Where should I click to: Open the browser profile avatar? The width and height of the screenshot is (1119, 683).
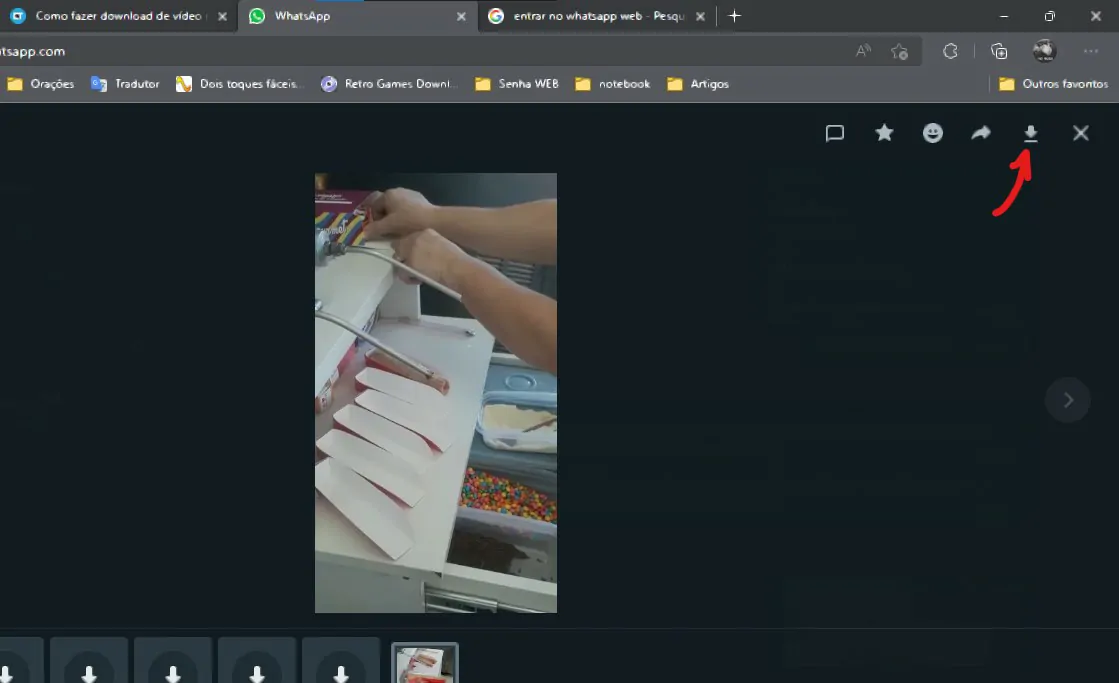pos(1044,51)
